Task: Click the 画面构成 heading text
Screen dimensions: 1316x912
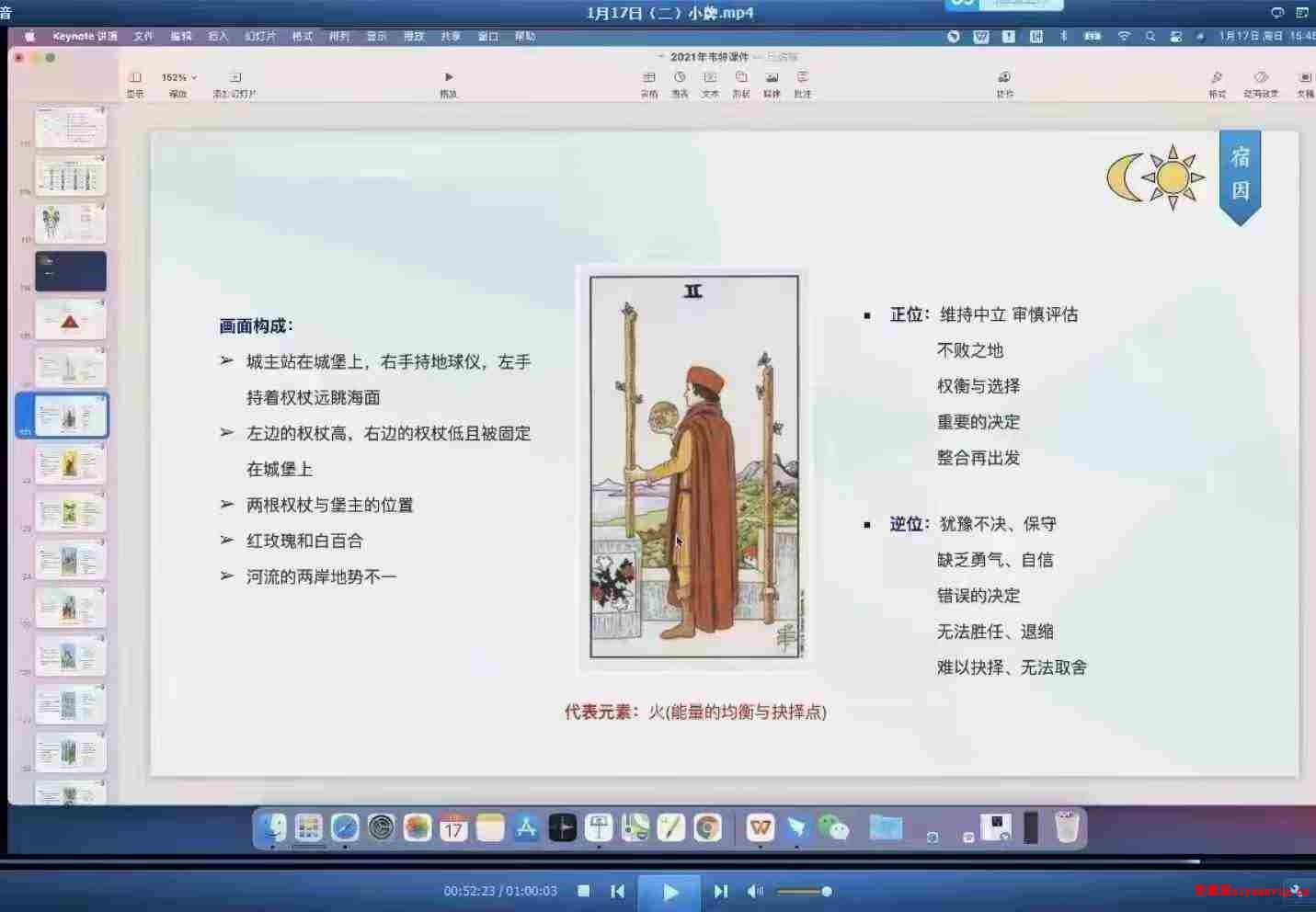Action: click(x=256, y=325)
